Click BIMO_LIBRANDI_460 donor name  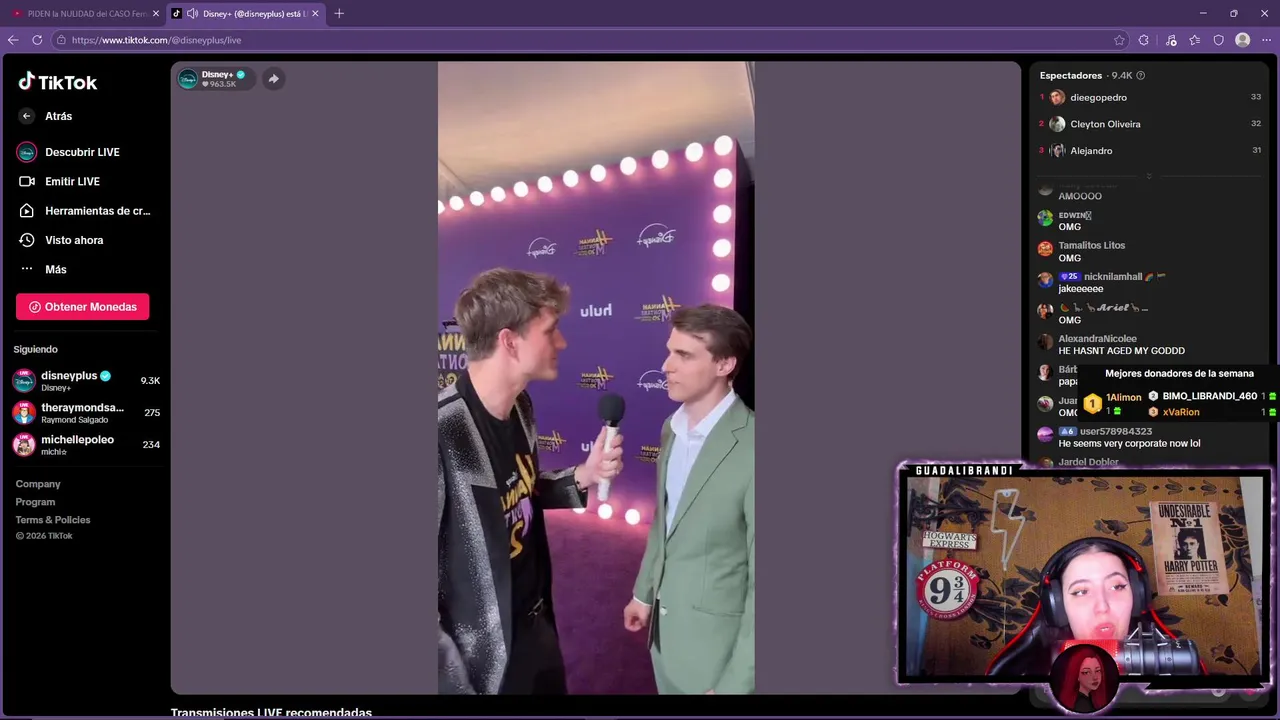[x=1209, y=396]
